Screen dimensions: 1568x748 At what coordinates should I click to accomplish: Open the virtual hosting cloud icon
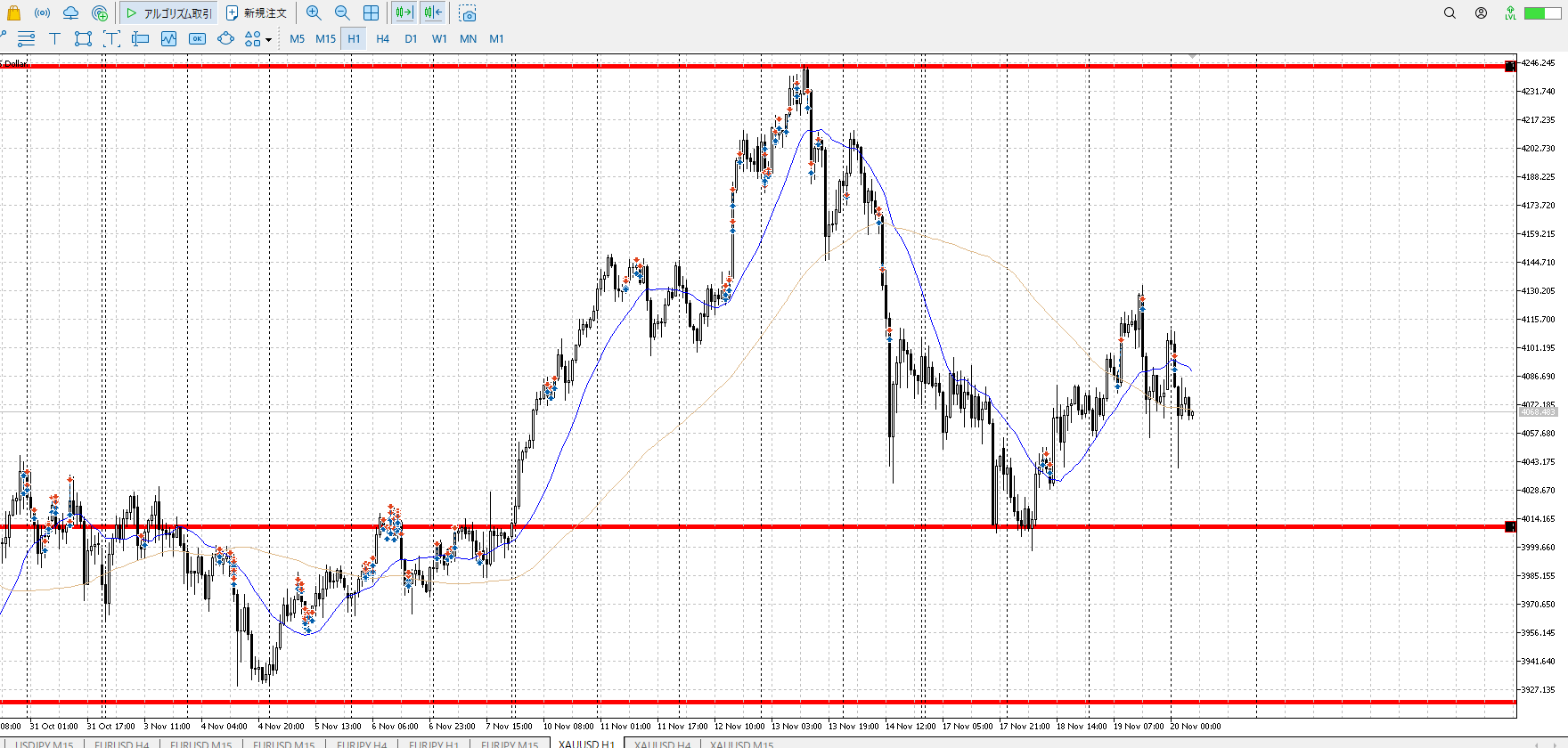[70, 13]
